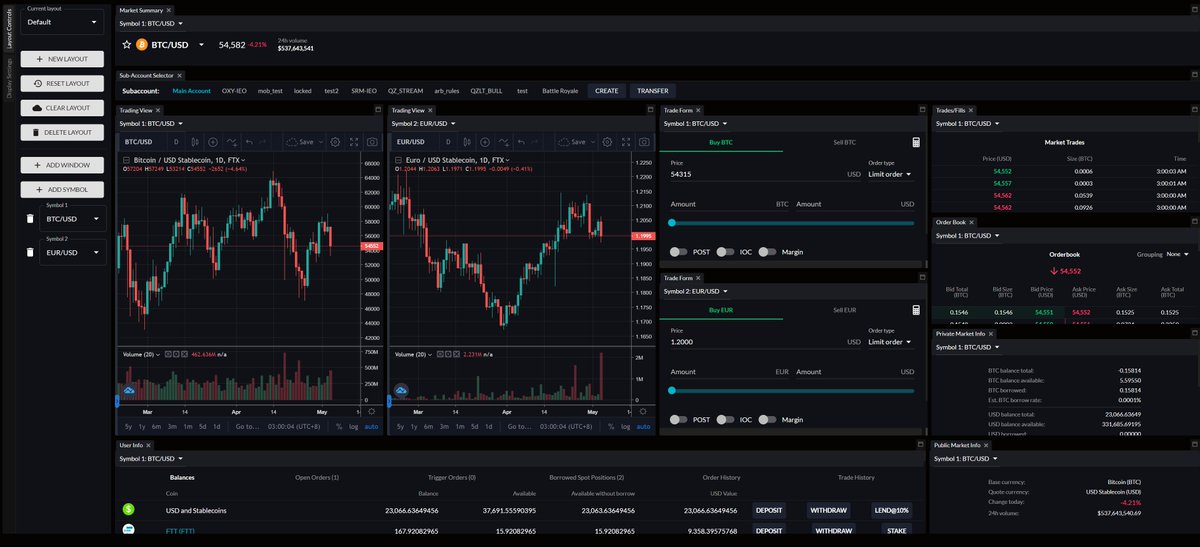
Task: Click ADD WINDOW button
Action: (x=62, y=164)
